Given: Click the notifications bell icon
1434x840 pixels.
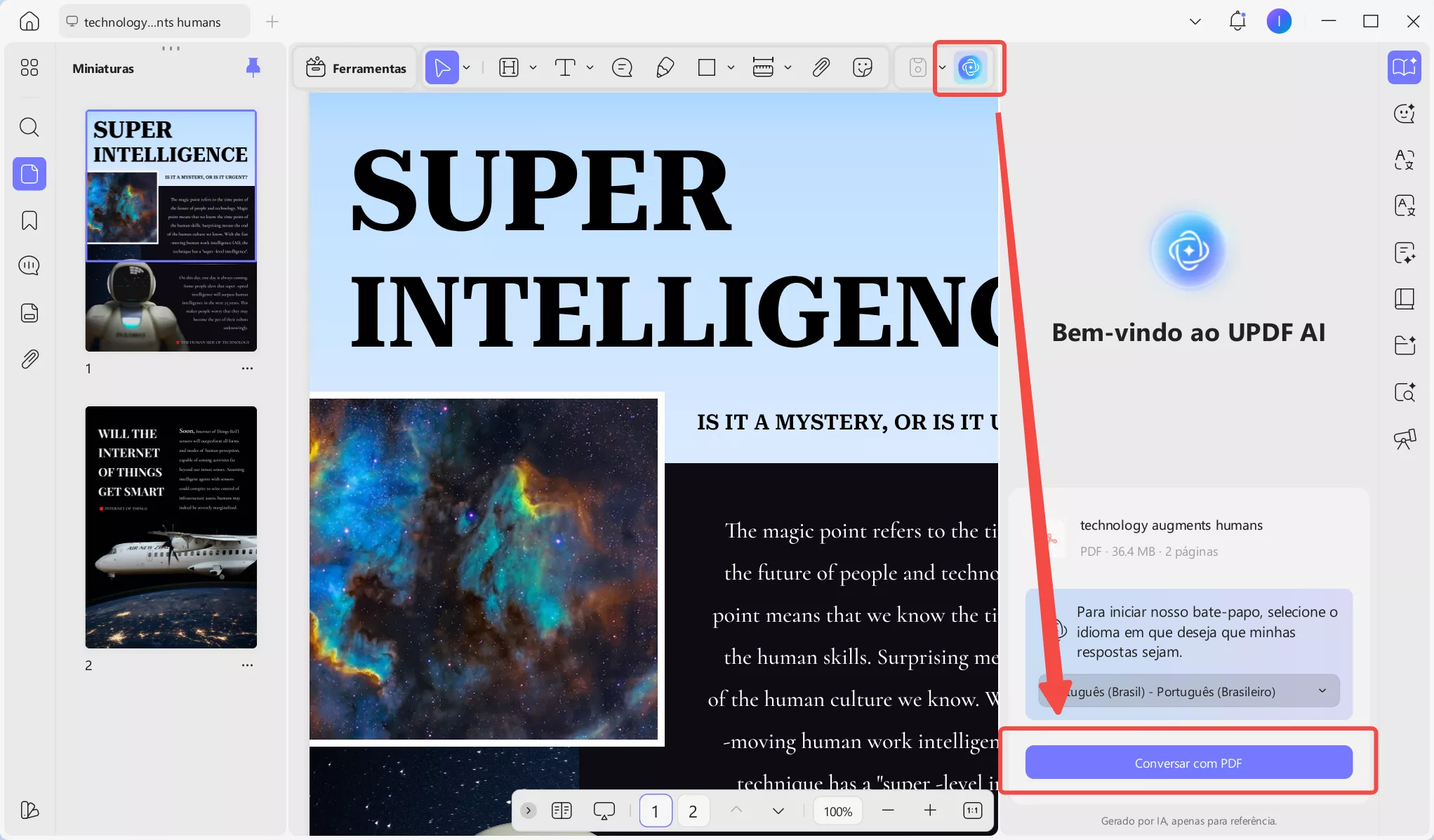Looking at the screenshot, I should pos(1237,21).
